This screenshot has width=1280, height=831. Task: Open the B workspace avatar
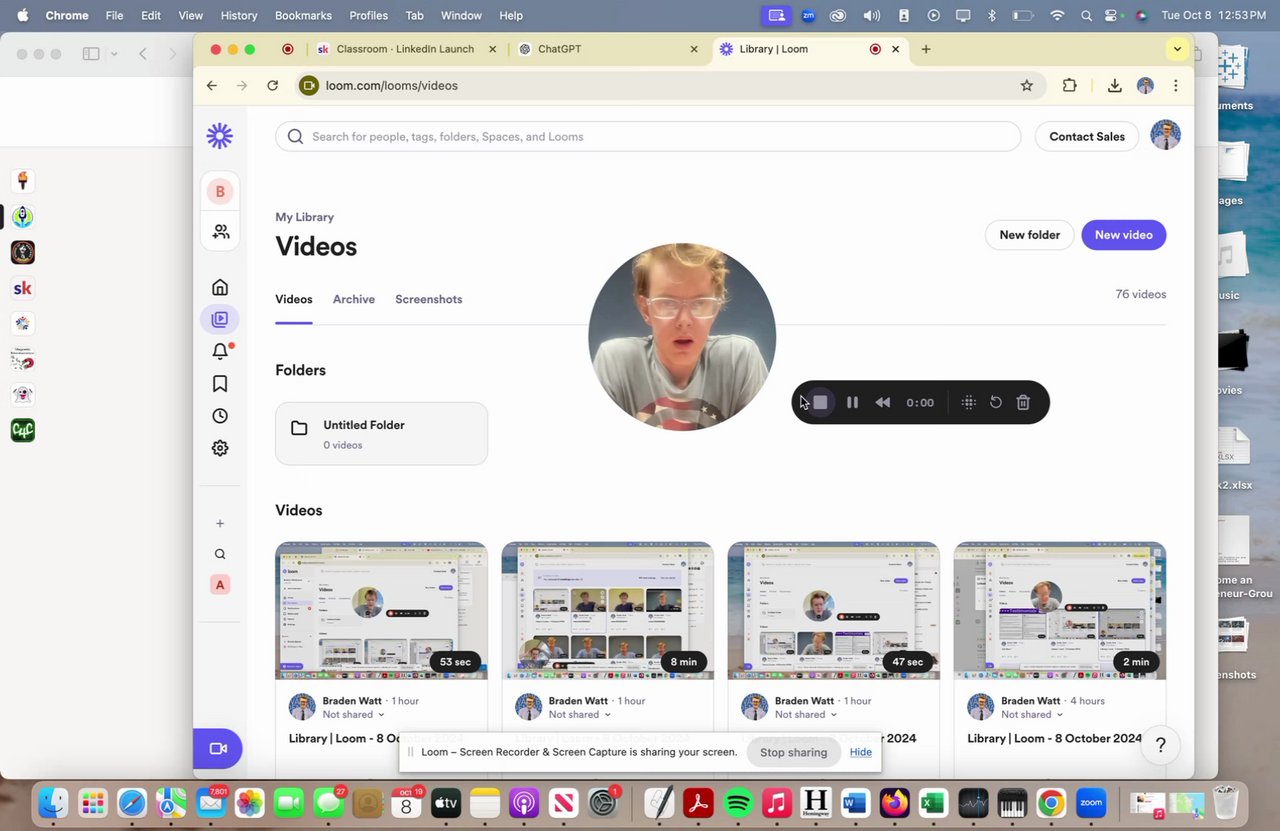pyautogui.click(x=220, y=191)
